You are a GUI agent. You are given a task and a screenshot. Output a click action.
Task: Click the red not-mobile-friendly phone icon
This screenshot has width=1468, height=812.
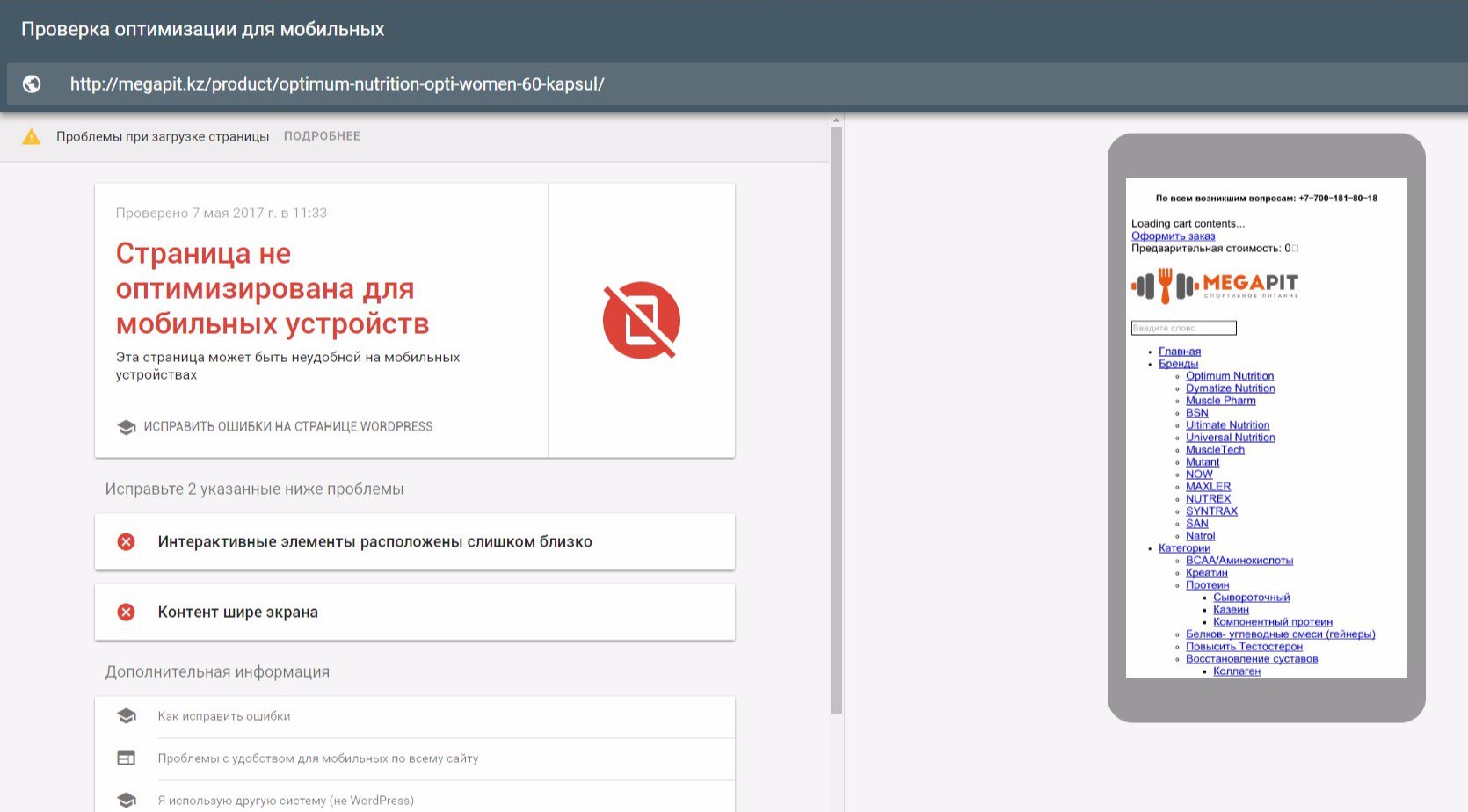pyautogui.click(x=641, y=320)
